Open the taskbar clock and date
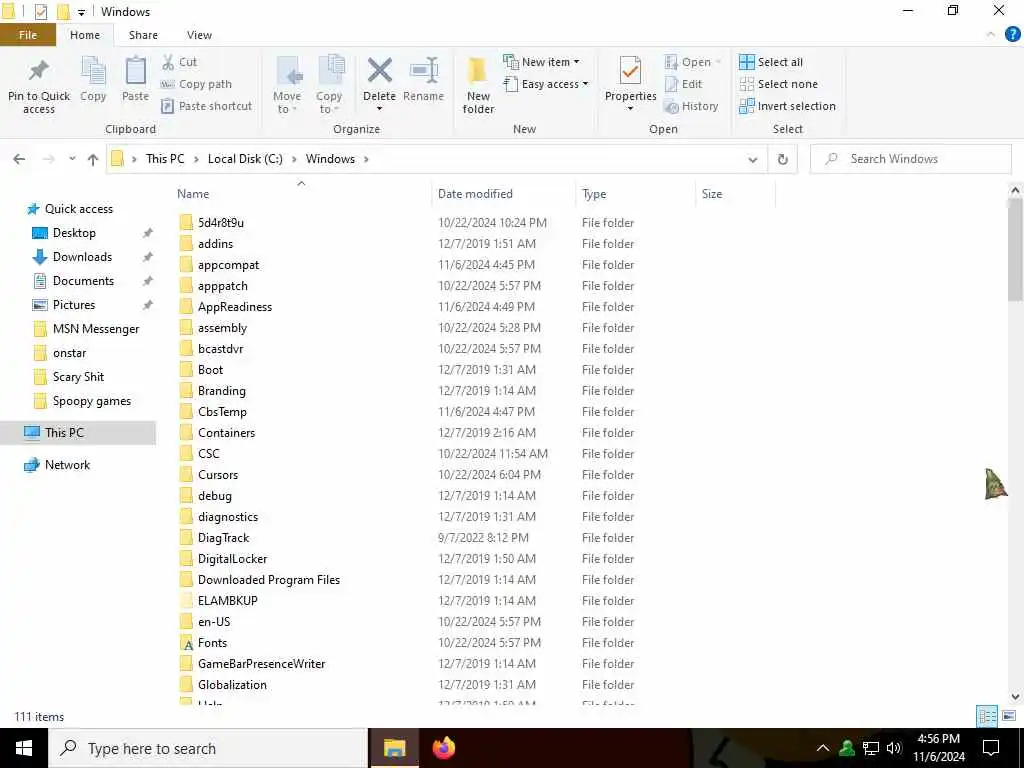 938,748
